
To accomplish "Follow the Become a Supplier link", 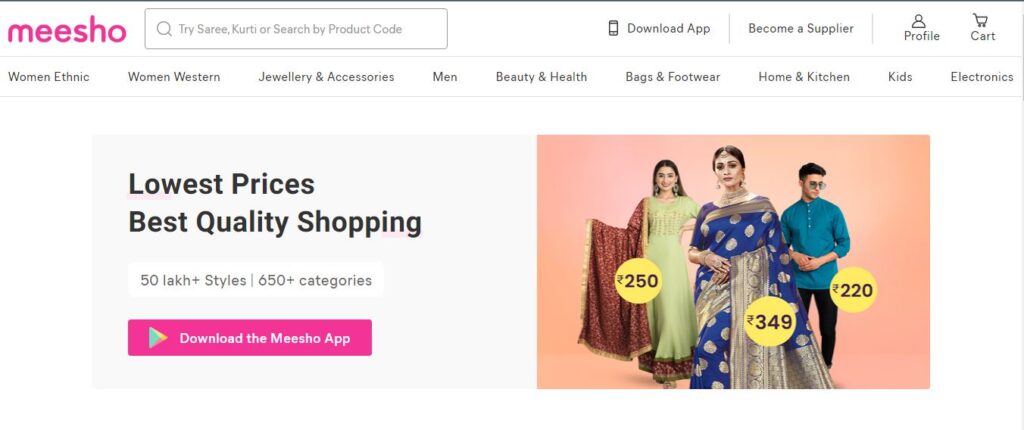I will [x=800, y=29].
